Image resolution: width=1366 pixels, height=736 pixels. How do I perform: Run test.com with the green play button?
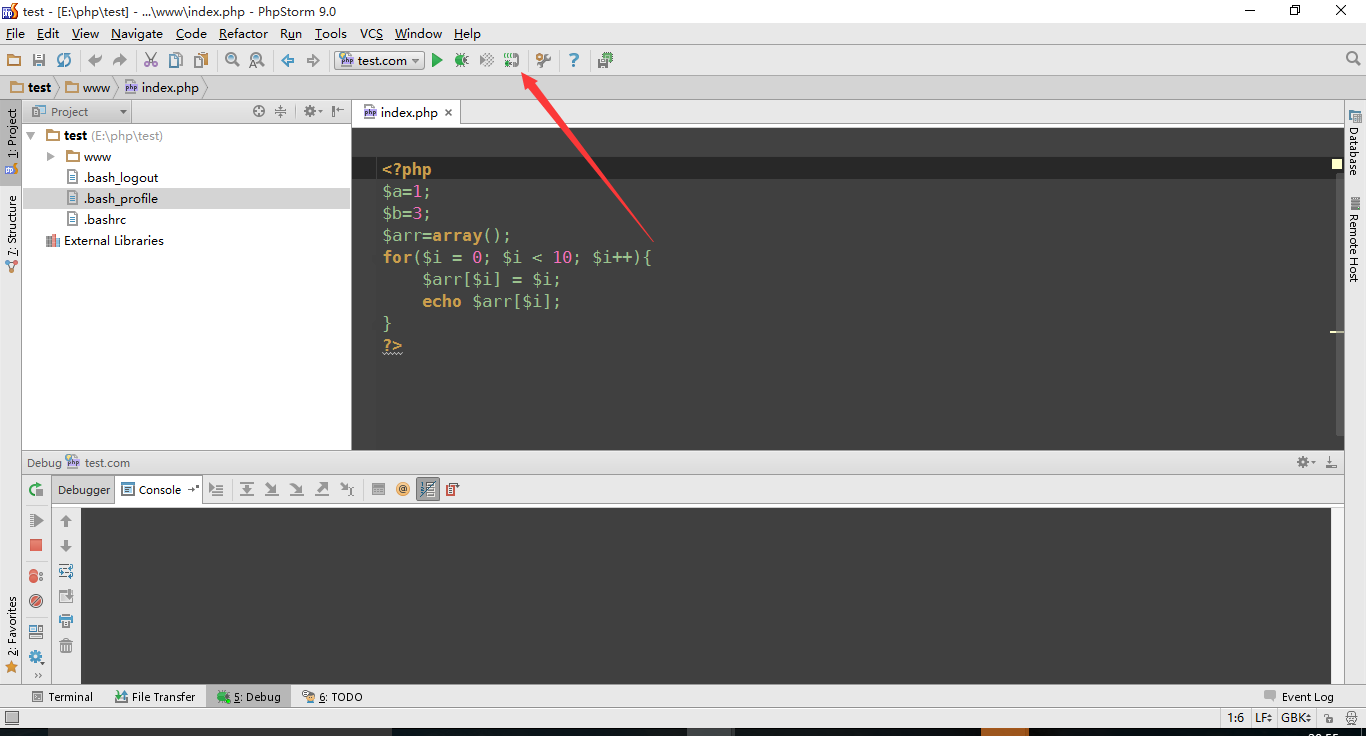(x=437, y=61)
